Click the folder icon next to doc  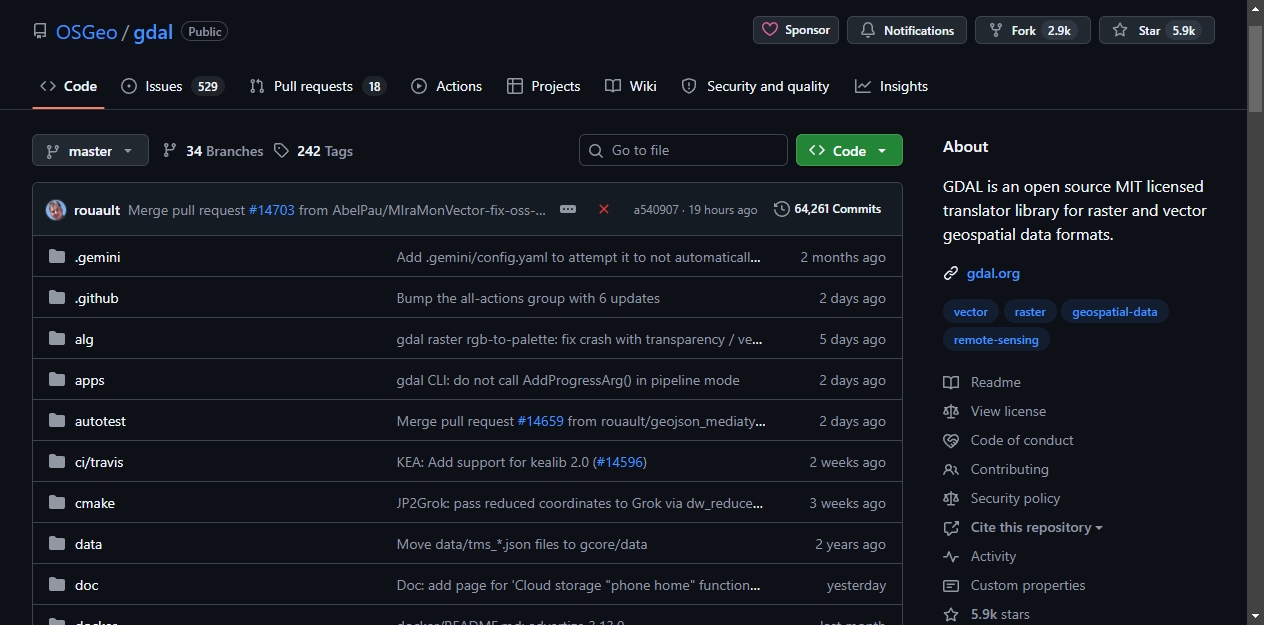[56, 585]
